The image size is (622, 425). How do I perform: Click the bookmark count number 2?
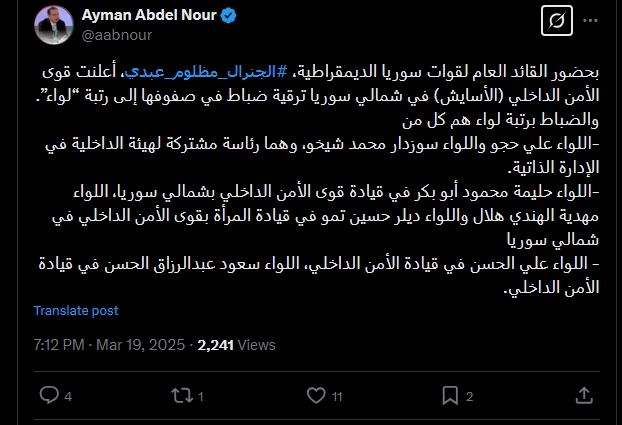click(468, 397)
